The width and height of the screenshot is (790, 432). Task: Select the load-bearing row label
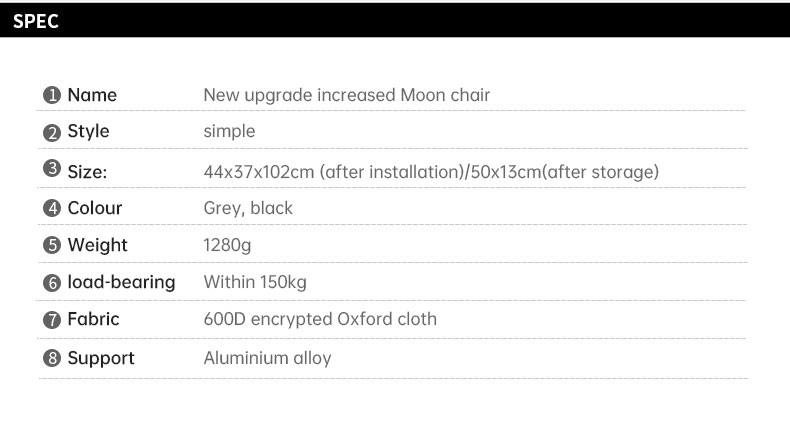point(121,283)
